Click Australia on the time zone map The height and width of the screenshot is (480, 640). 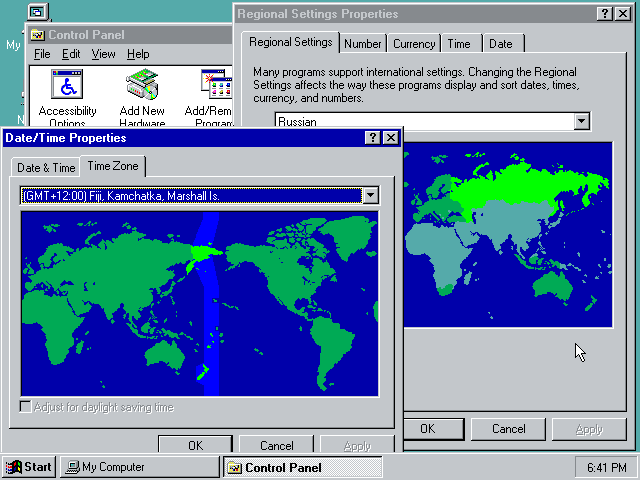(x=165, y=354)
